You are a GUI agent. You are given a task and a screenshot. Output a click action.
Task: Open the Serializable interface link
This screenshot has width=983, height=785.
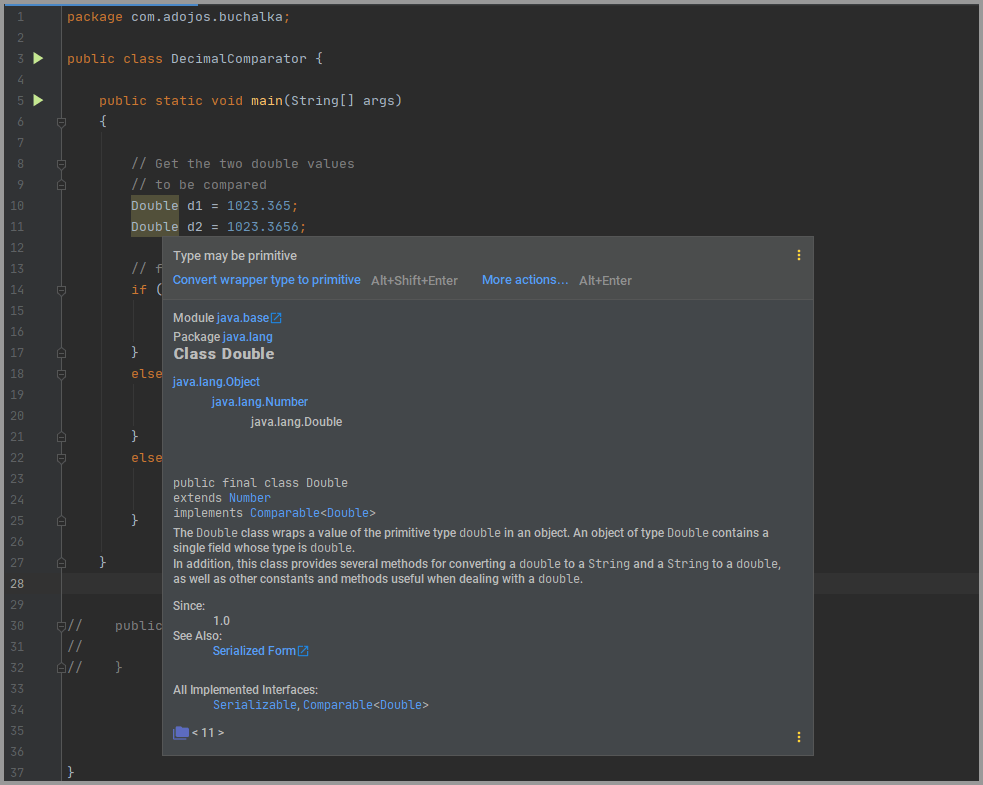tap(254, 705)
